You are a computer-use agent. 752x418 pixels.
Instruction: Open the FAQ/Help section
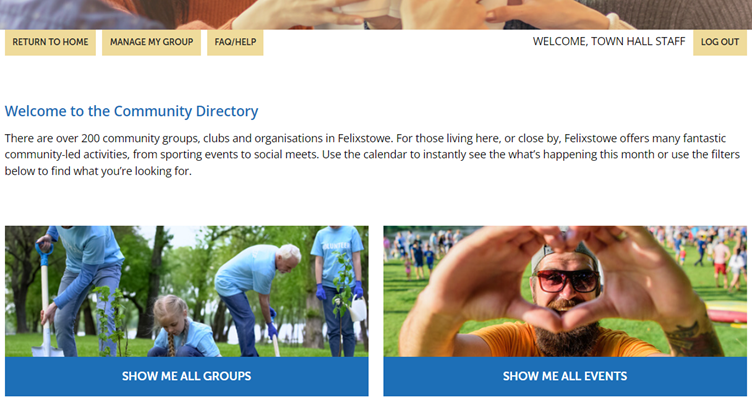pyautogui.click(x=235, y=43)
